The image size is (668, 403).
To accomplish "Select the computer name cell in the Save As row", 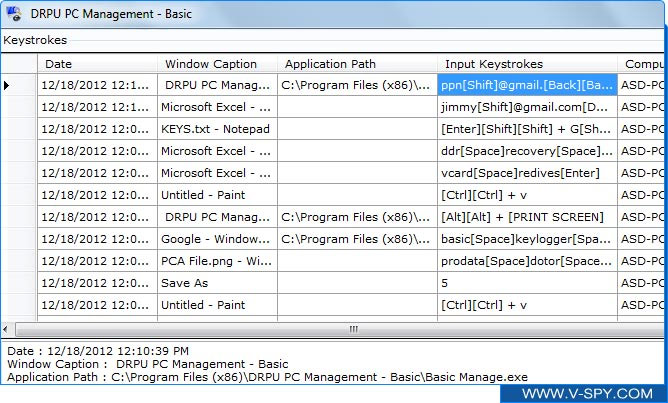I will (x=641, y=283).
